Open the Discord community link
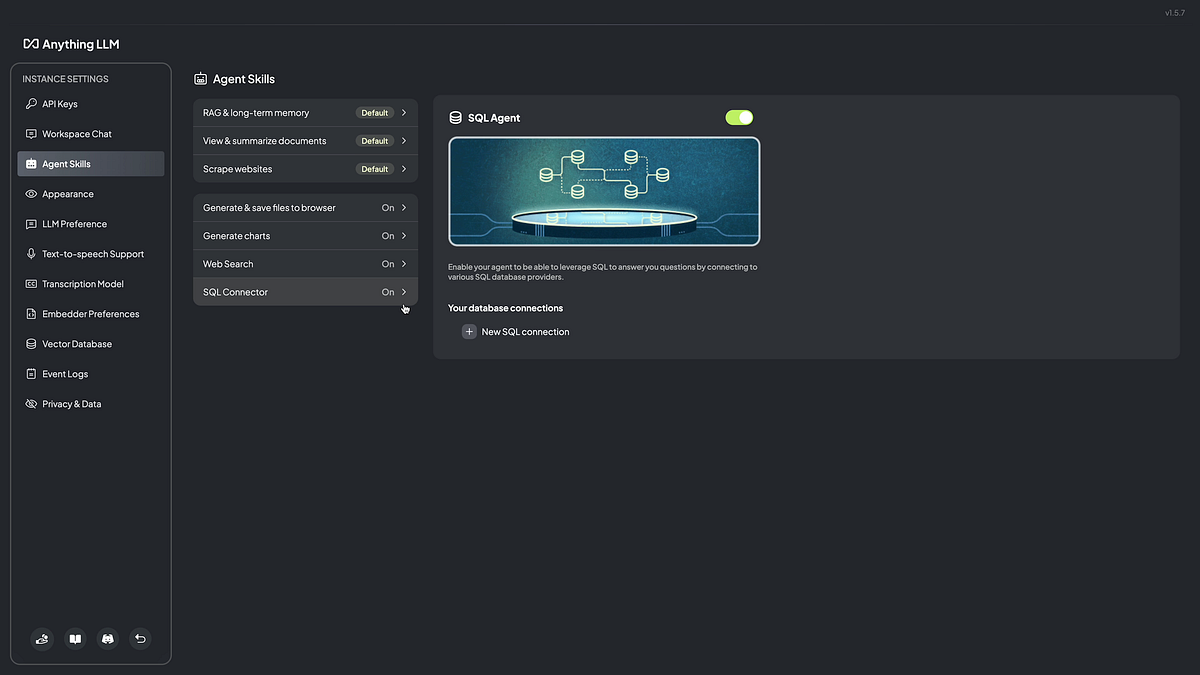The height and width of the screenshot is (675, 1200). [107, 638]
